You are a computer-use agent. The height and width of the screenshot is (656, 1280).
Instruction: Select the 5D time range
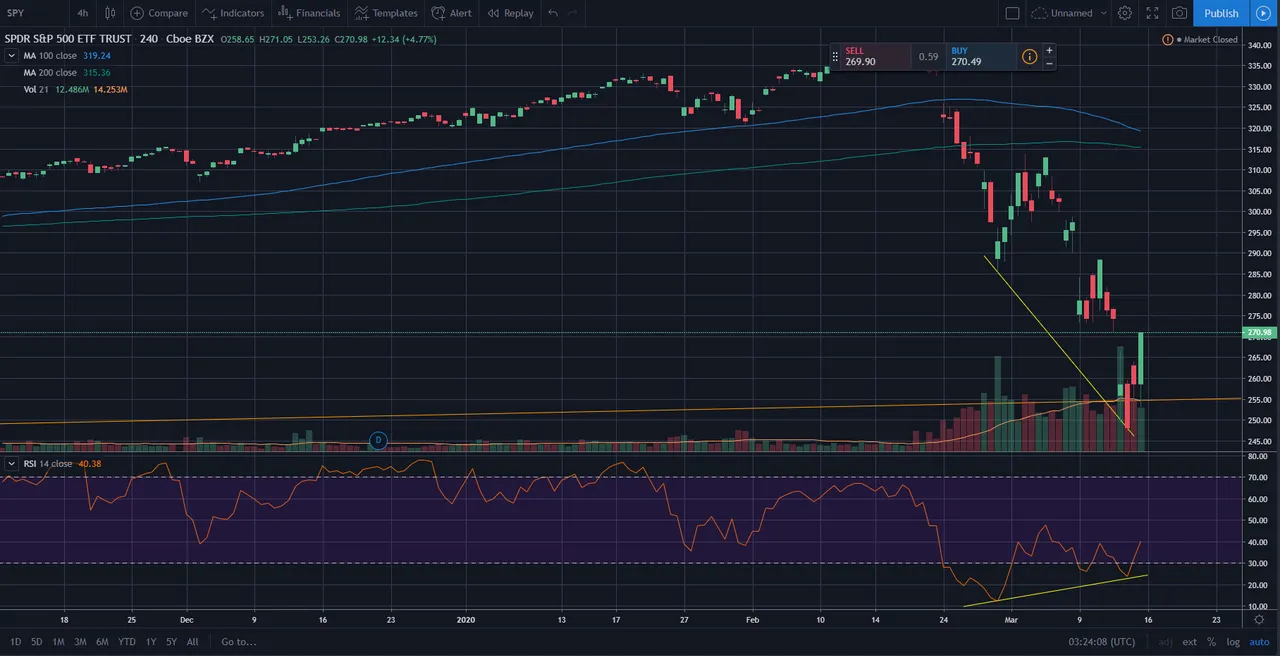(x=37, y=642)
